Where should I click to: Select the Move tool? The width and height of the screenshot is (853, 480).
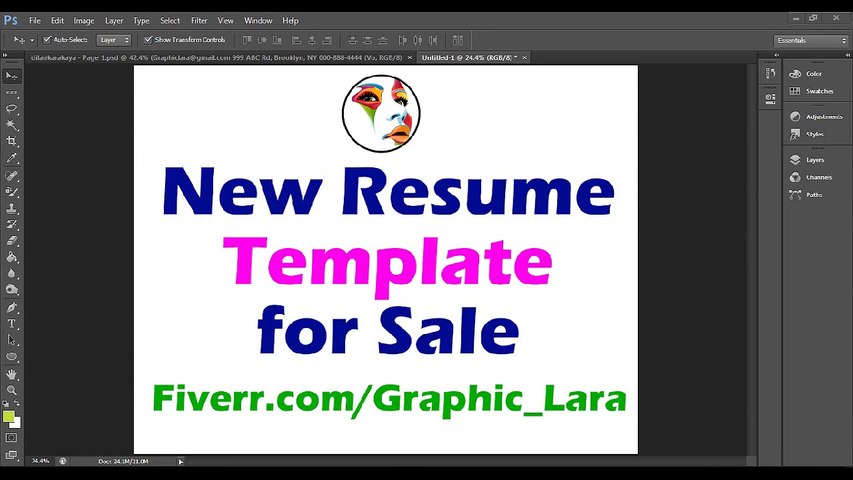11,76
